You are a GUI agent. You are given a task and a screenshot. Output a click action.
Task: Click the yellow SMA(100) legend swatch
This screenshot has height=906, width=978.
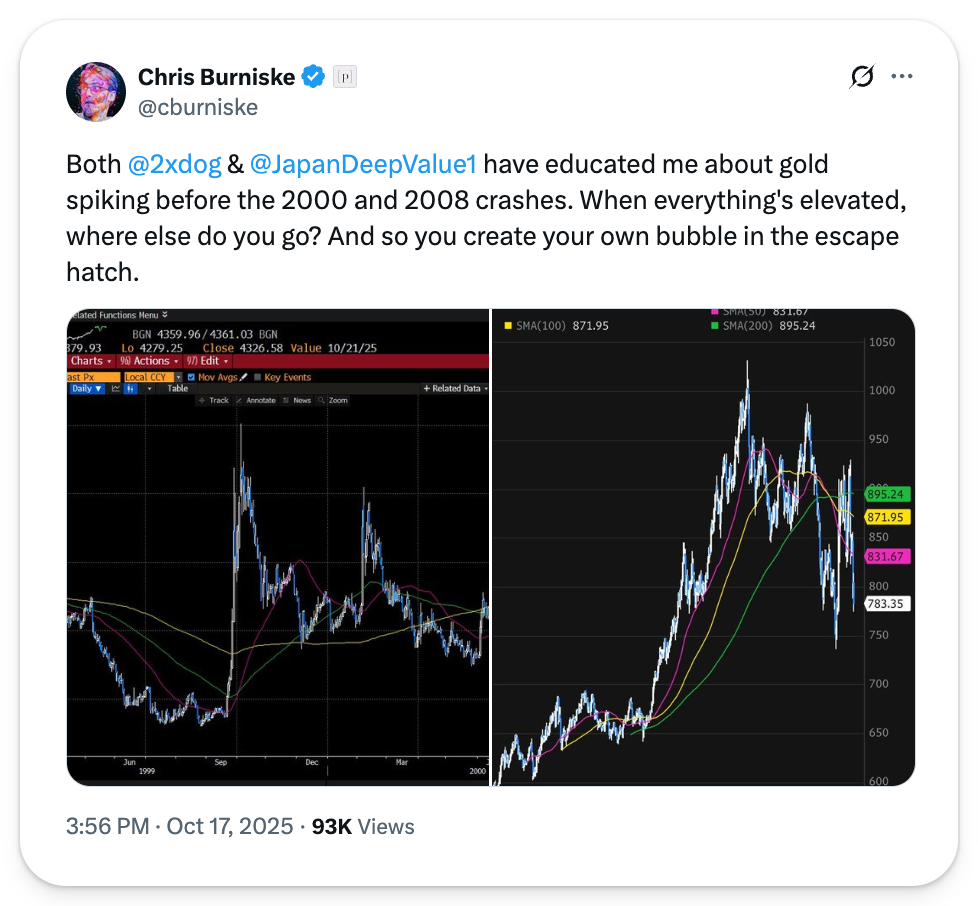pyautogui.click(x=508, y=325)
